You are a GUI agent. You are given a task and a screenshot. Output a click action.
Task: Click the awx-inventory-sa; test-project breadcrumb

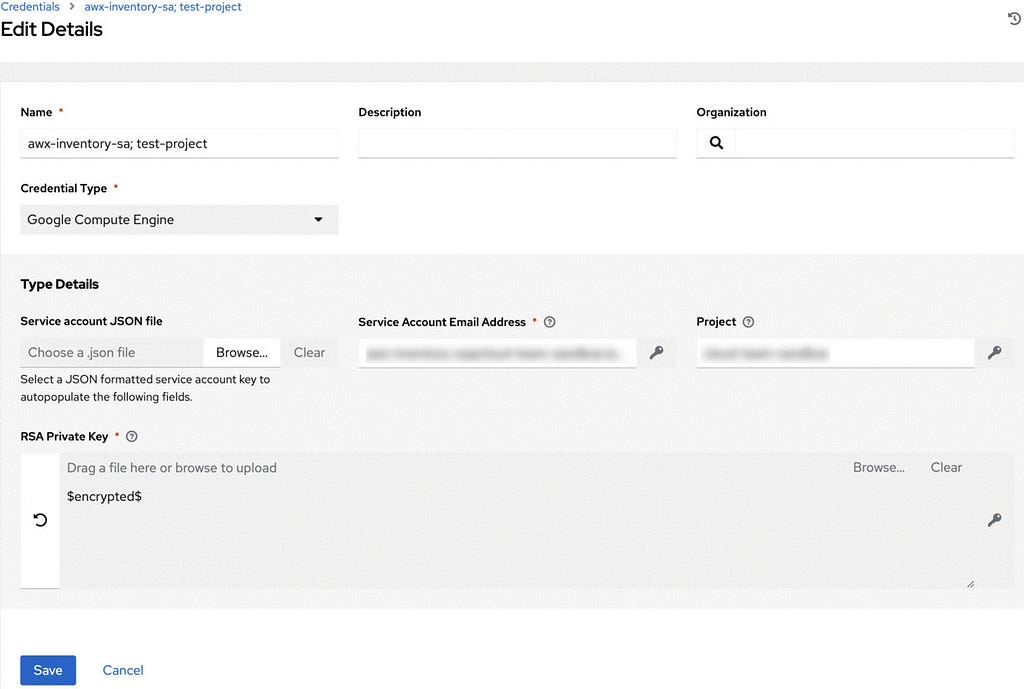(163, 7)
